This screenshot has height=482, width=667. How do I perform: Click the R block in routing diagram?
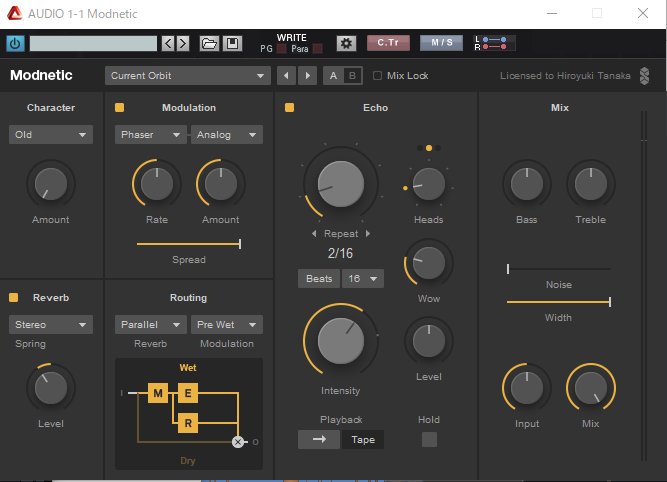(x=188, y=423)
